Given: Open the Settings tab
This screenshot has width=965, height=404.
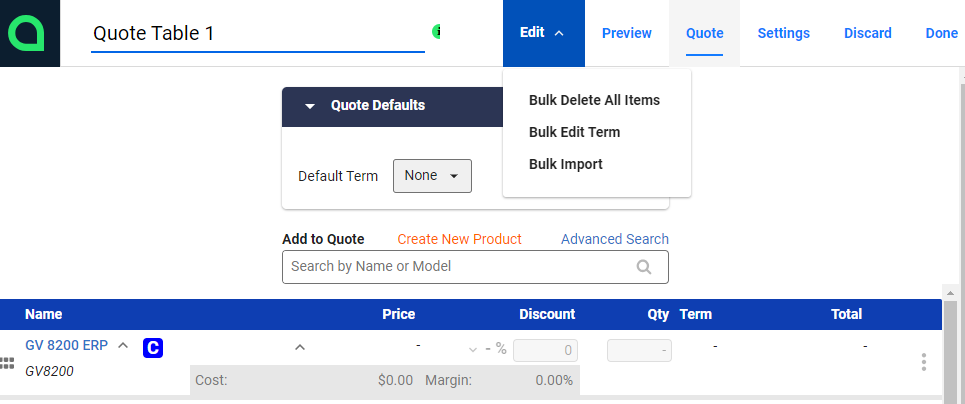Looking at the screenshot, I should tap(783, 33).
